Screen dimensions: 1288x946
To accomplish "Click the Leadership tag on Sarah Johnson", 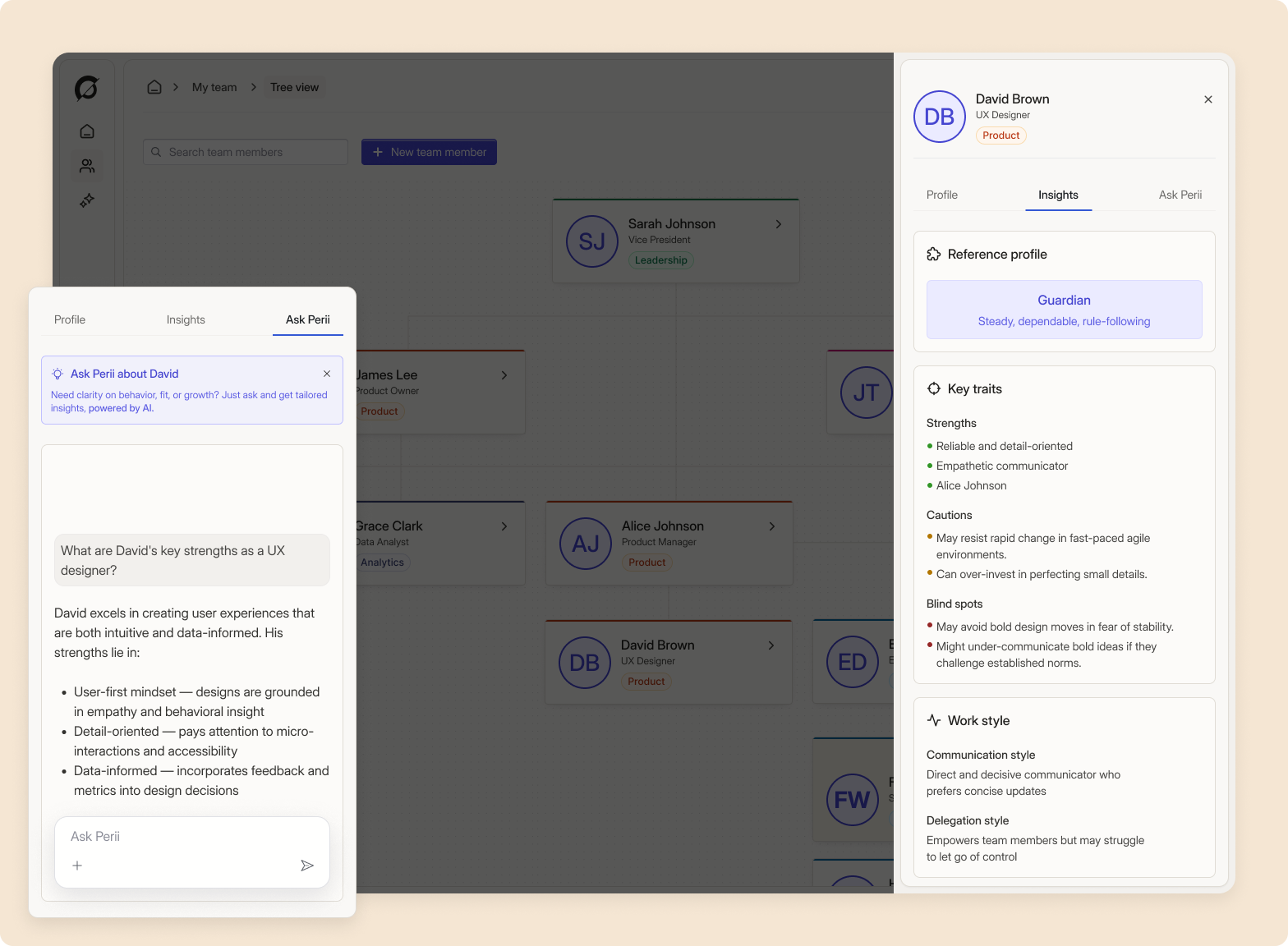I will click(x=661, y=260).
